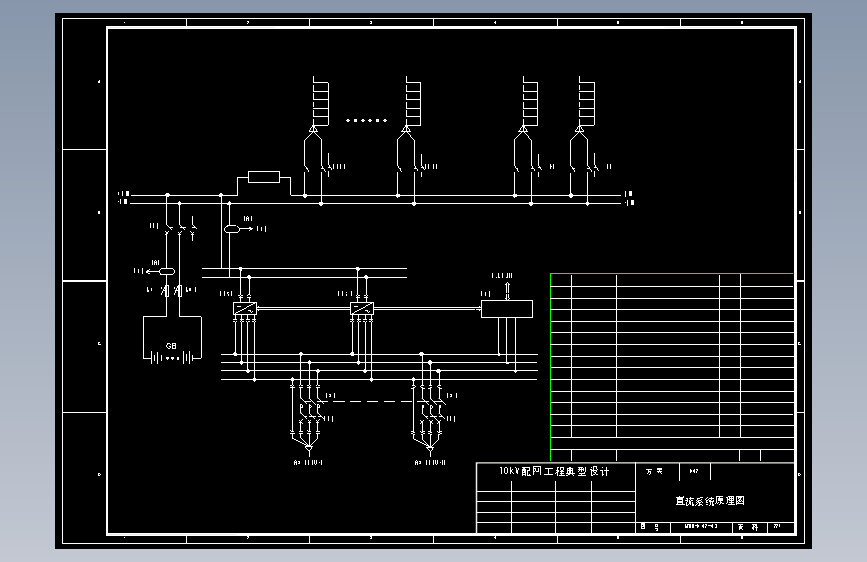Select the rectangular resistor symbol on the upper bus
The width and height of the screenshot is (867, 562).
click(264, 177)
